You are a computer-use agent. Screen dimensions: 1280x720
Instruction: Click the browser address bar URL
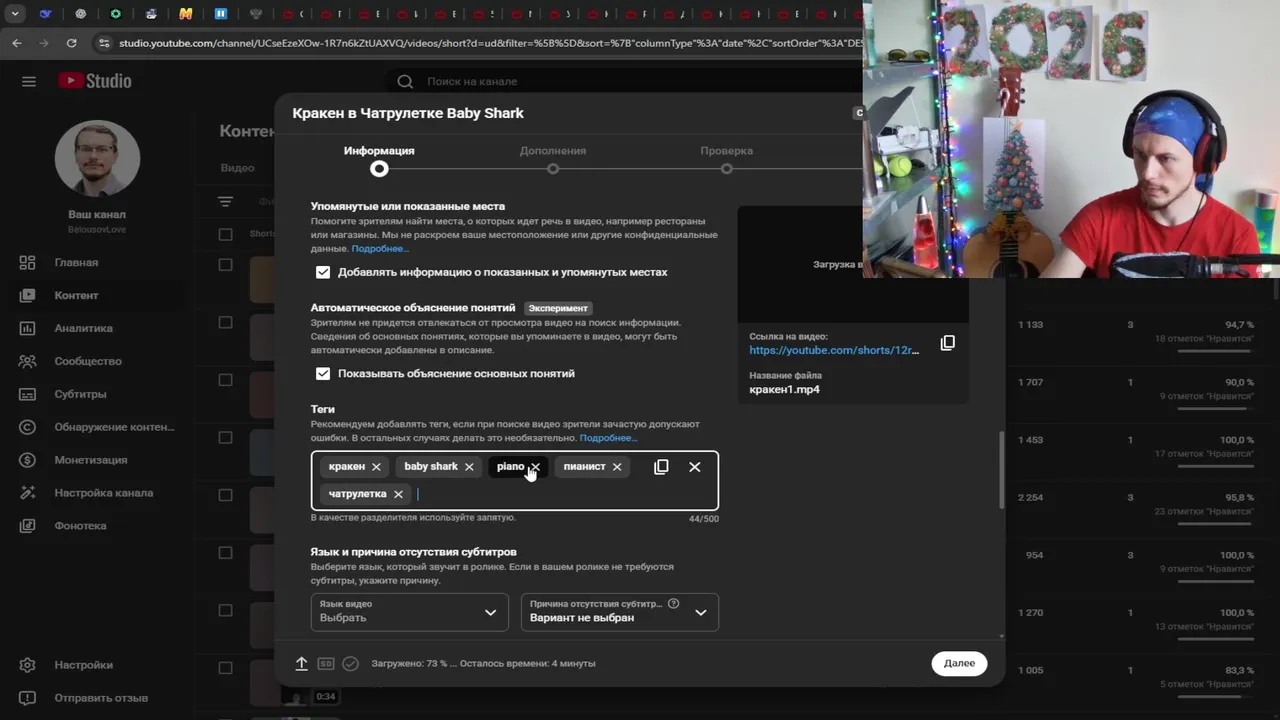(490, 43)
